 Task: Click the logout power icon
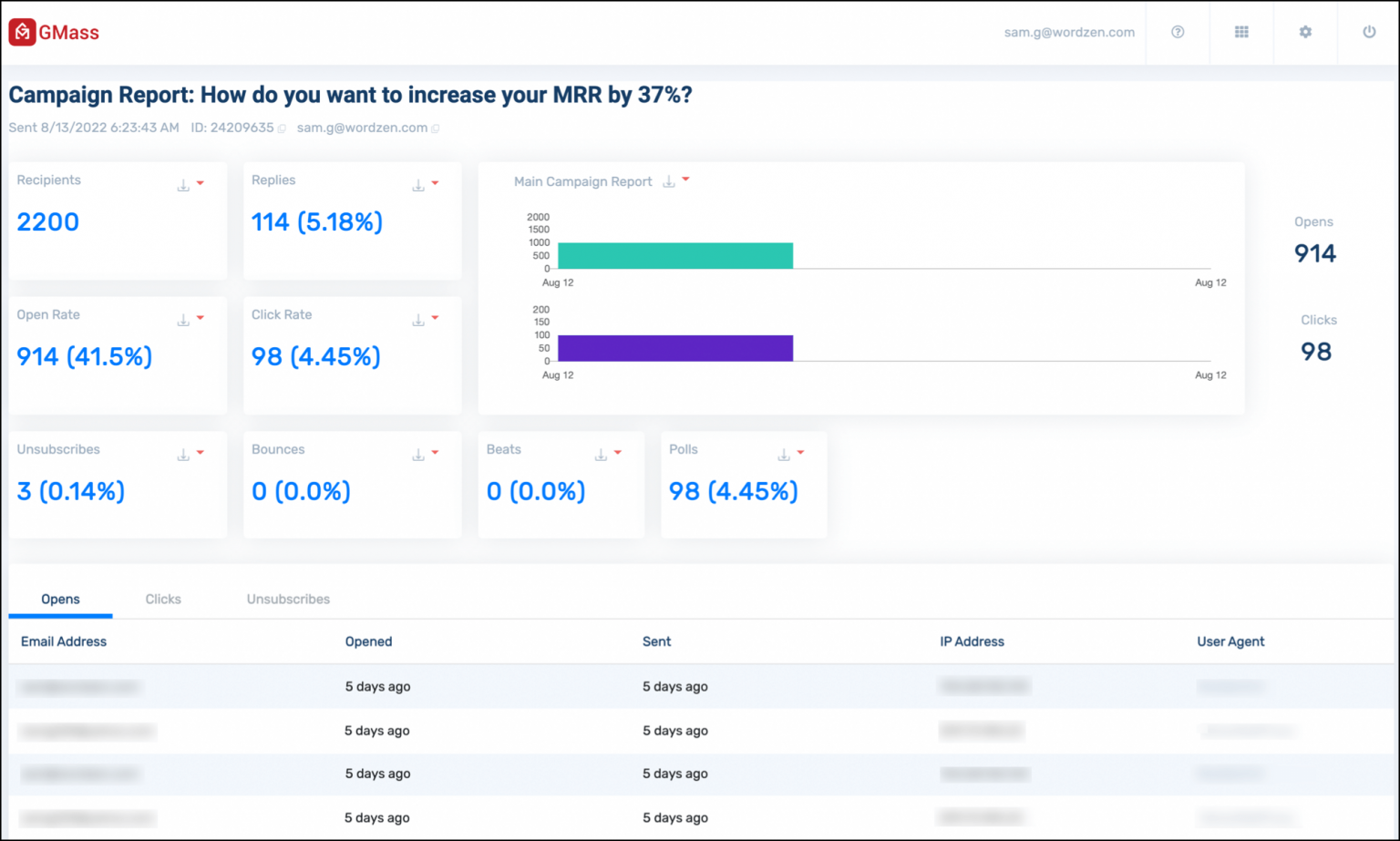point(1369,32)
